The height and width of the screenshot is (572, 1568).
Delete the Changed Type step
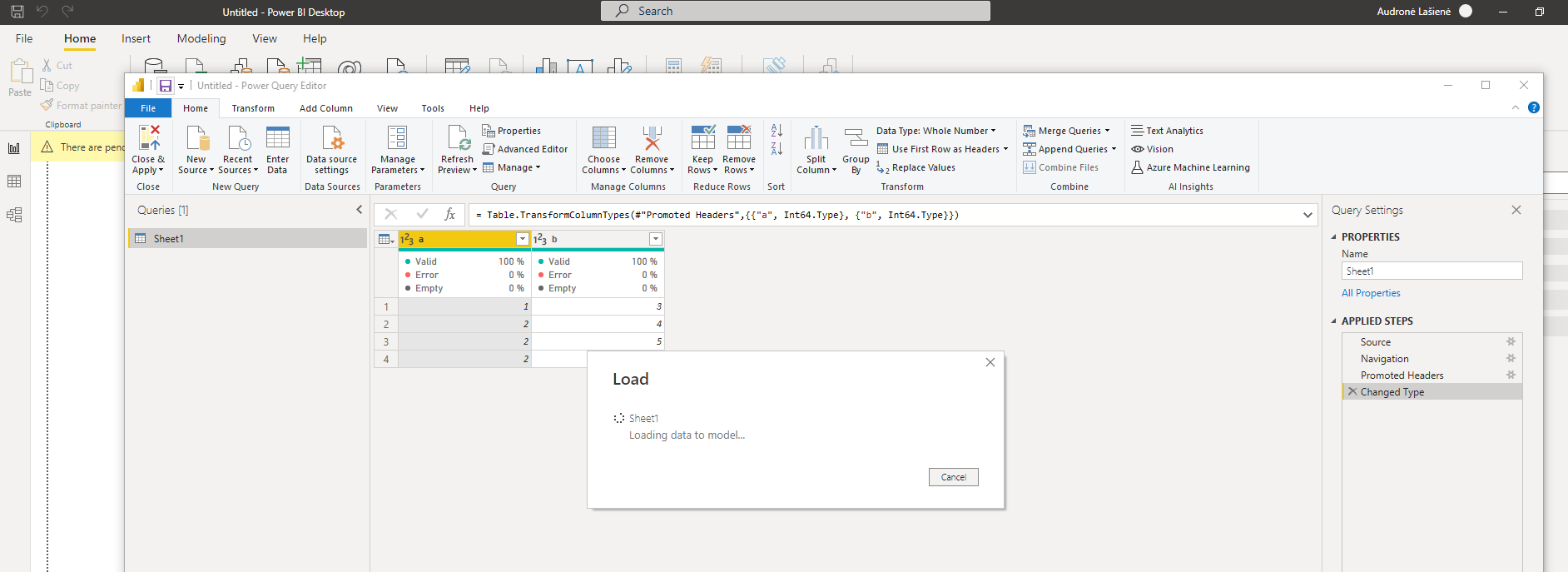click(x=1352, y=391)
